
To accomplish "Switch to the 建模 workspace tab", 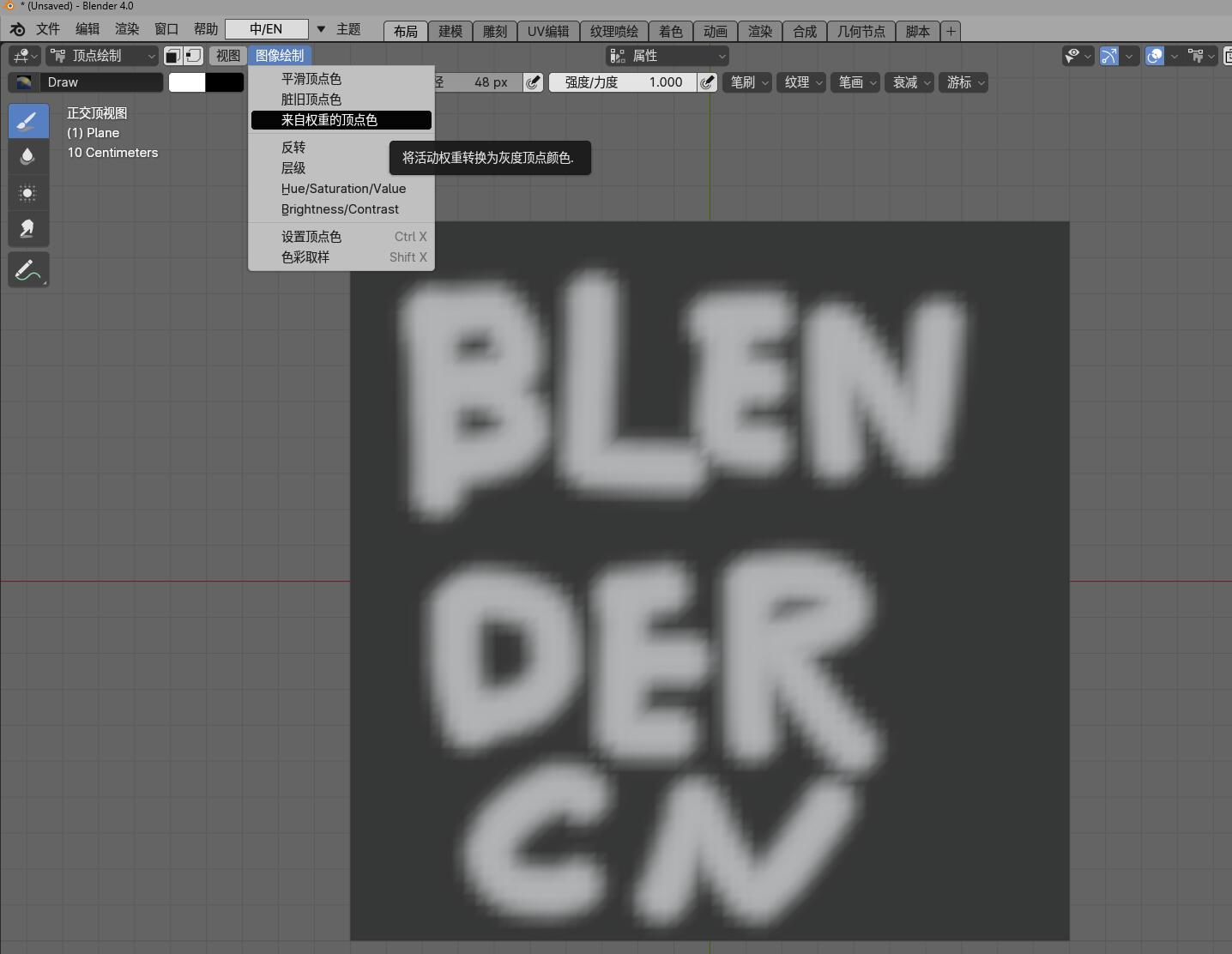I will tap(450, 32).
